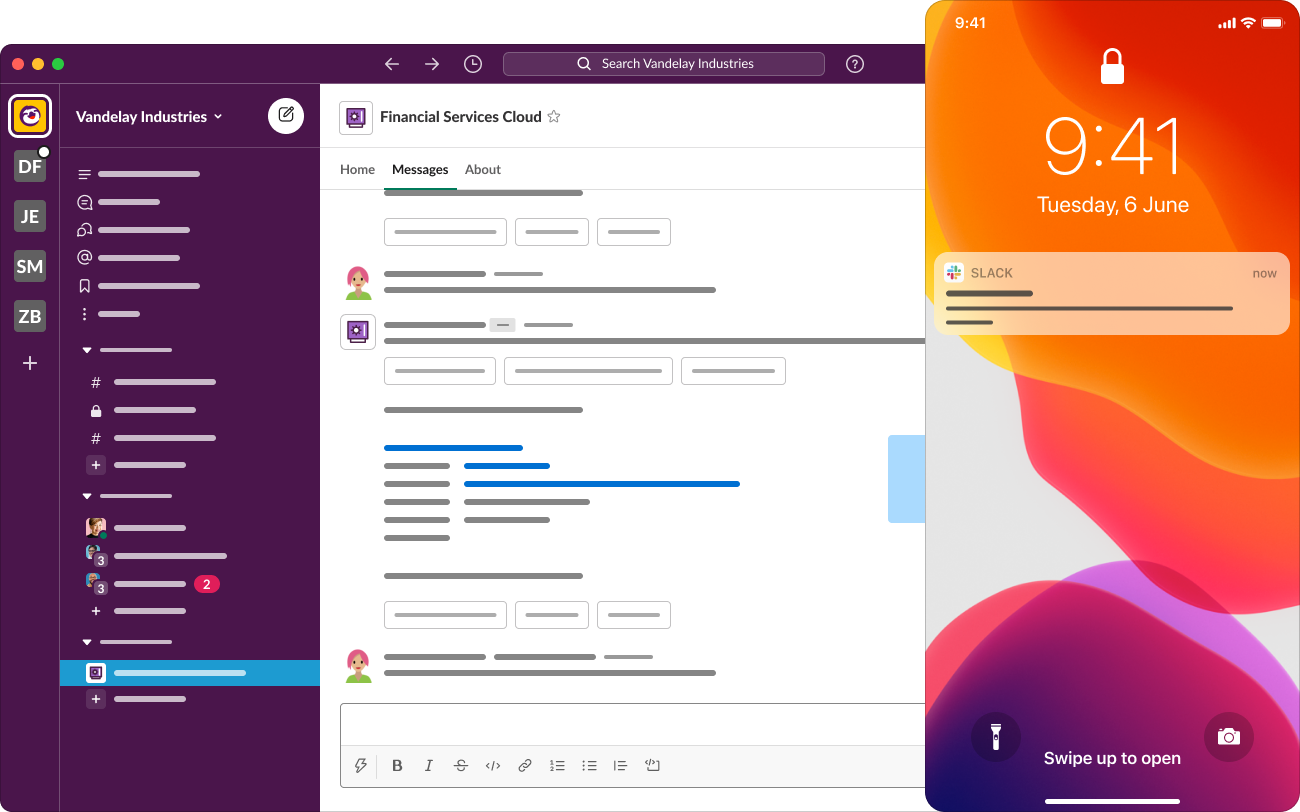Open the mentions @ icon row
The image size is (1300, 812).
point(139,258)
